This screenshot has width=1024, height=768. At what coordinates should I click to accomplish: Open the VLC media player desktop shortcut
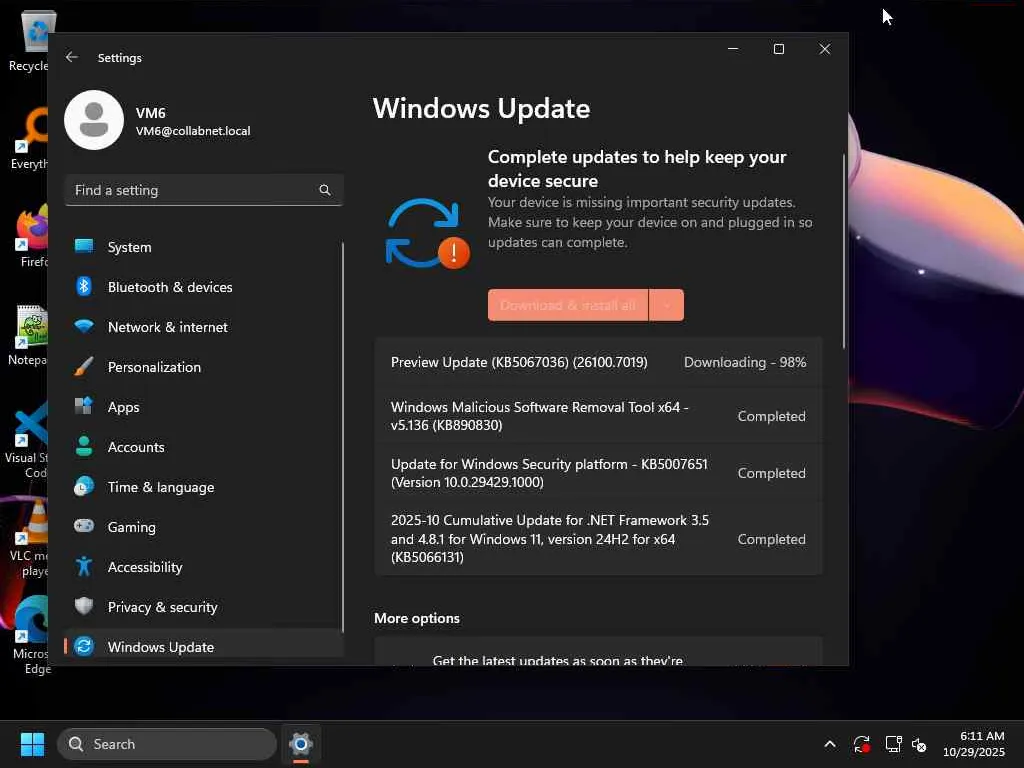click(31, 537)
